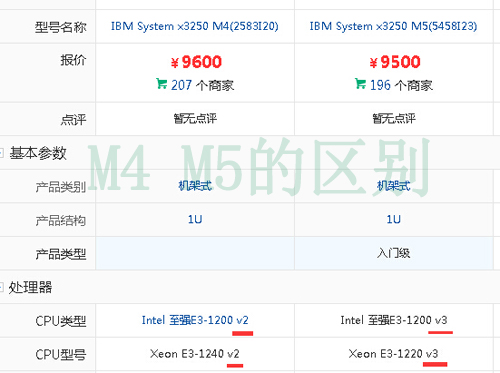Click the 入门级 product type cell
This screenshot has height=373, width=500.
[x=394, y=253]
